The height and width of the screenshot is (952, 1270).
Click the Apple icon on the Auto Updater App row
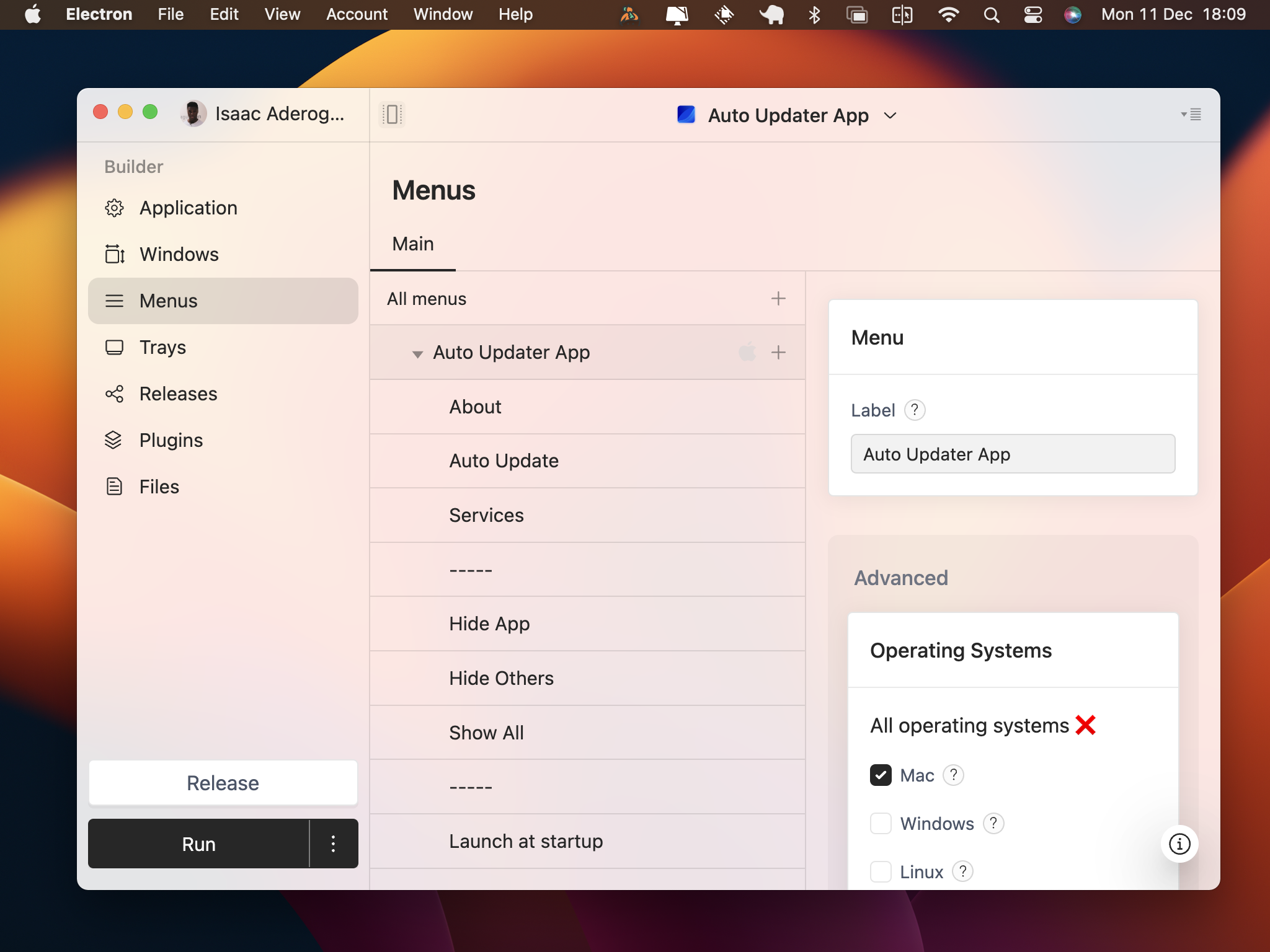tap(747, 351)
